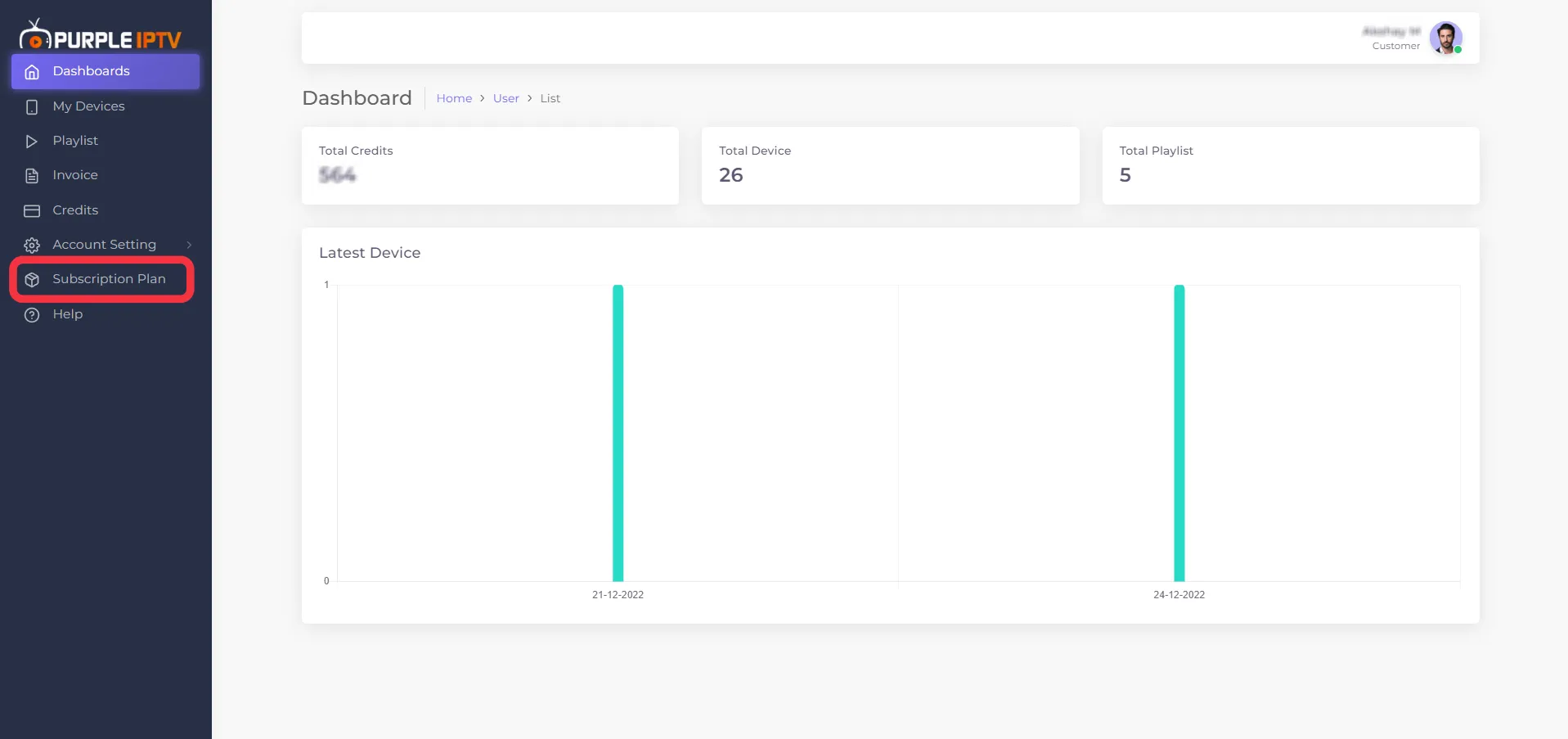
Task: Open the user profile avatar
Action: point(1445,38)
